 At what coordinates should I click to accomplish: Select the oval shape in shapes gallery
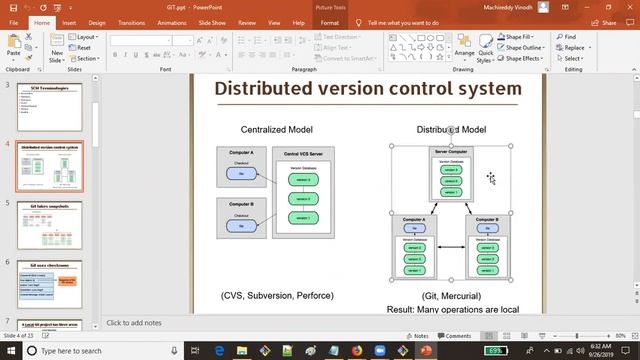430,38
